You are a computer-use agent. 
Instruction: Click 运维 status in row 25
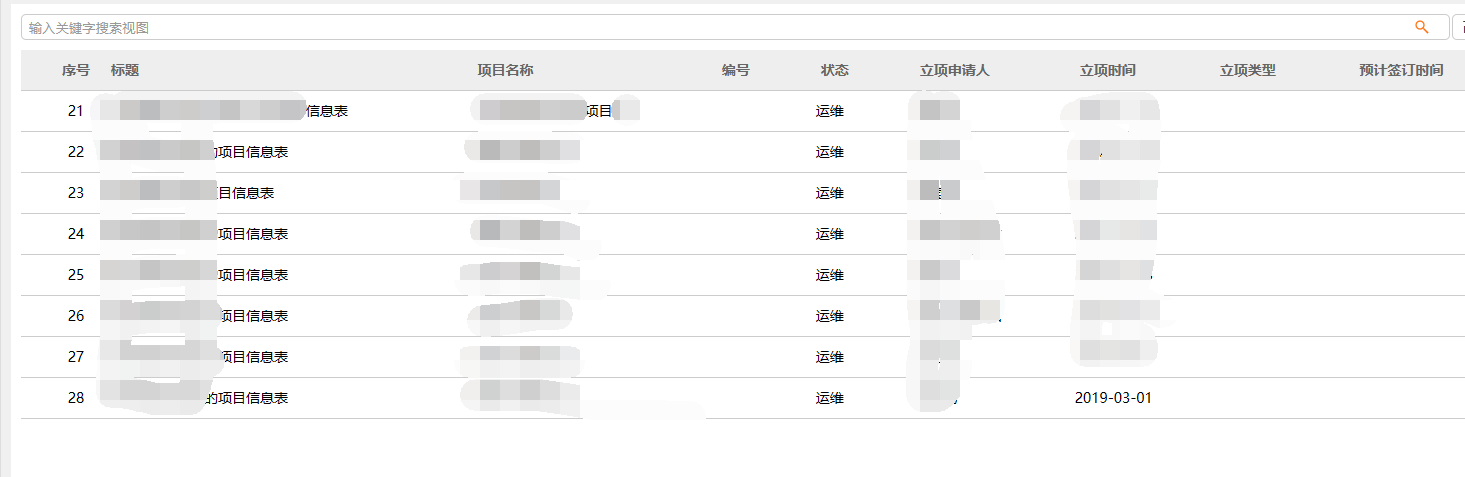tap(830, 276)
